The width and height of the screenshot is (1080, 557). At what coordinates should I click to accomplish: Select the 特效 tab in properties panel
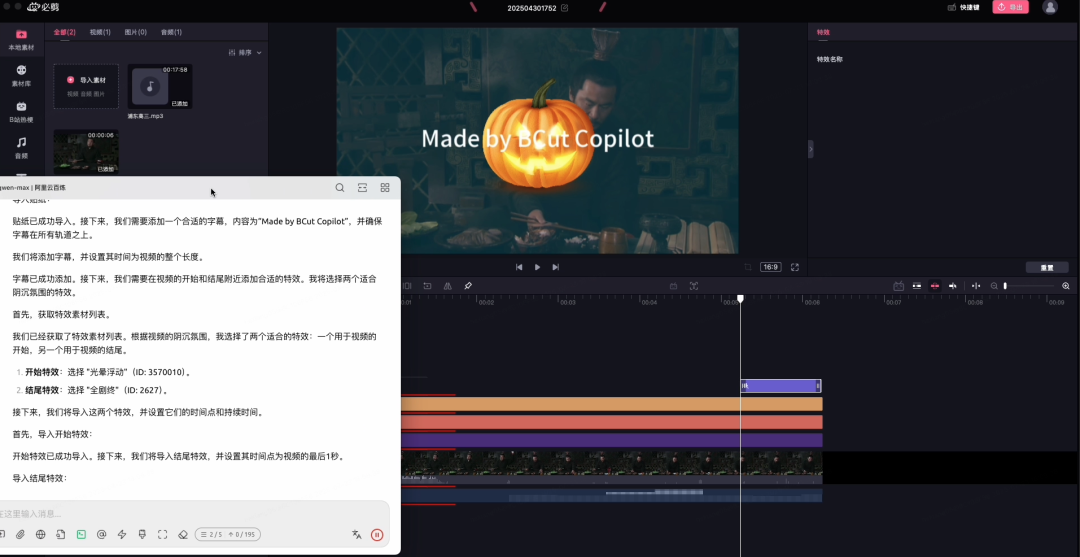[823, 32]
